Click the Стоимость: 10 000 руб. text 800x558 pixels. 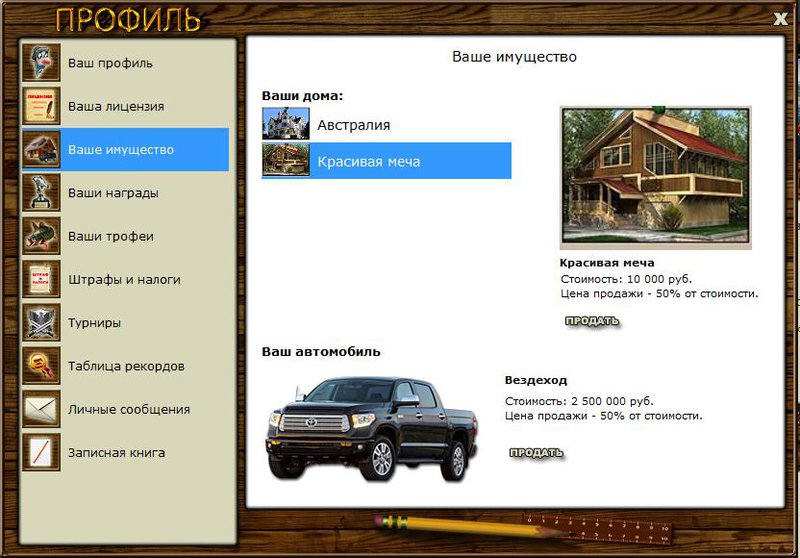pos(626,279)
